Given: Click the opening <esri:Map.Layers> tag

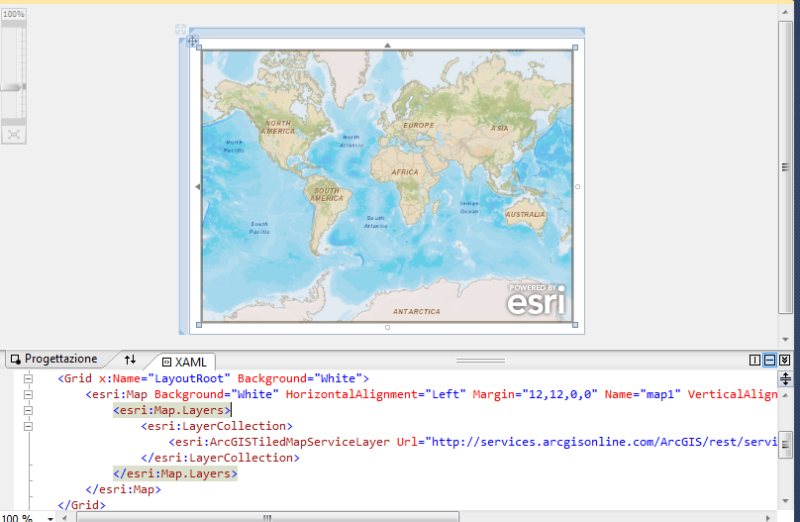Looking at the screenshot, I should click(x=172, y=410).
